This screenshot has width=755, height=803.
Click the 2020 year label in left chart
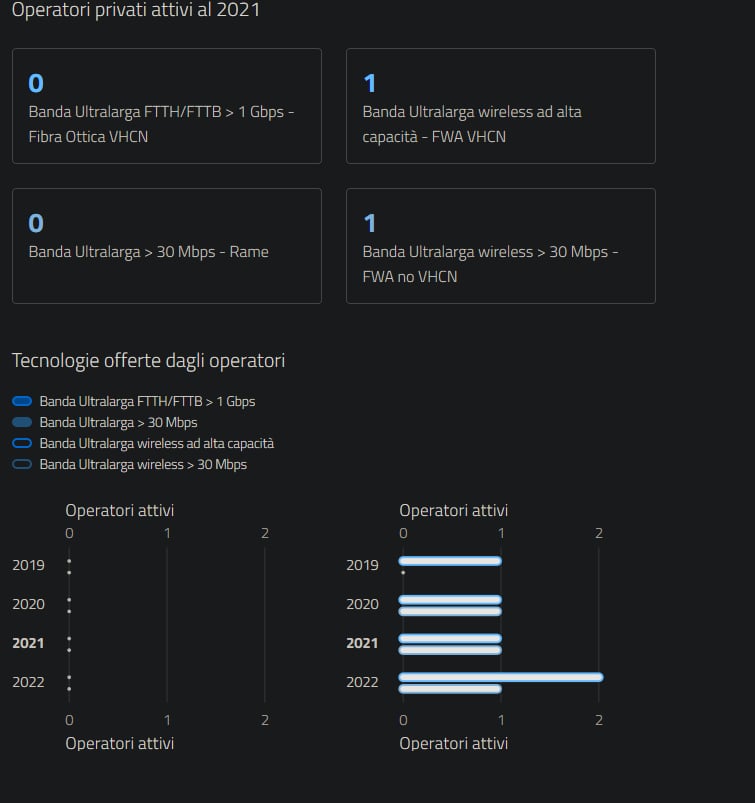28,604
